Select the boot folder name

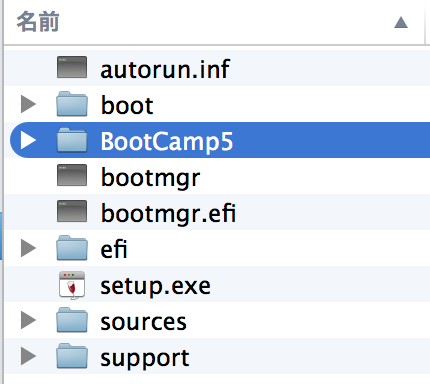127,105
